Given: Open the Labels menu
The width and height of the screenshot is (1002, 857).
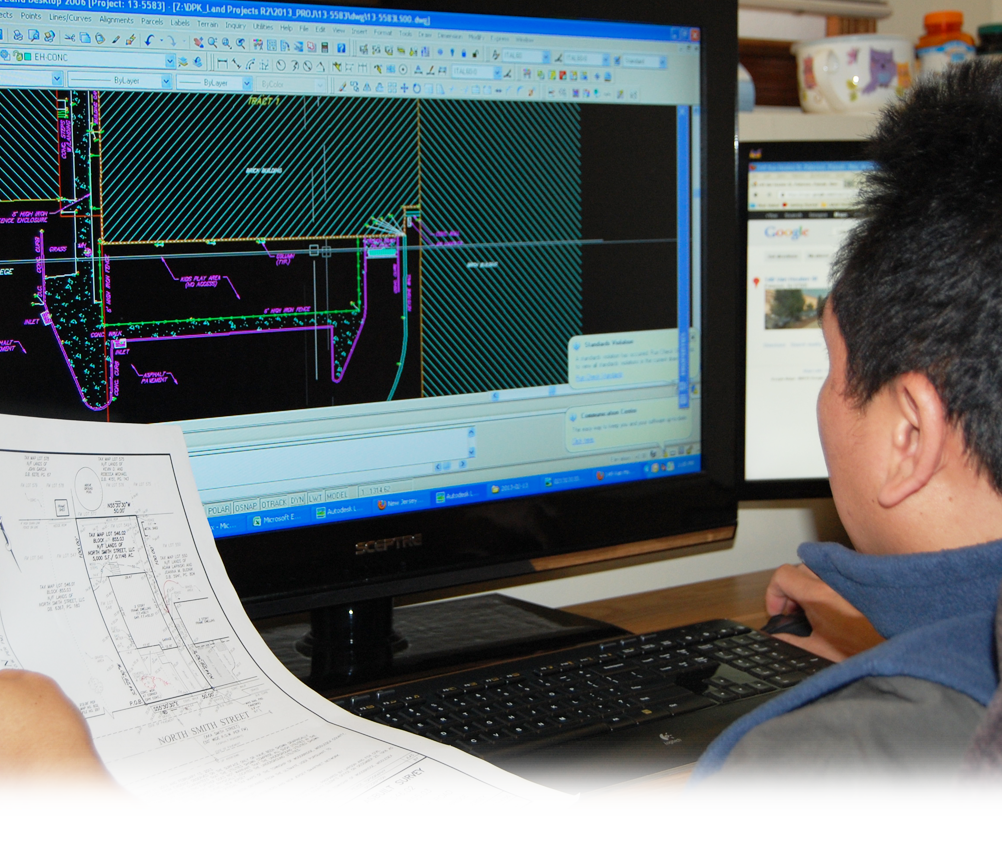Looking at the screenshot, I should tap(180, 22).
